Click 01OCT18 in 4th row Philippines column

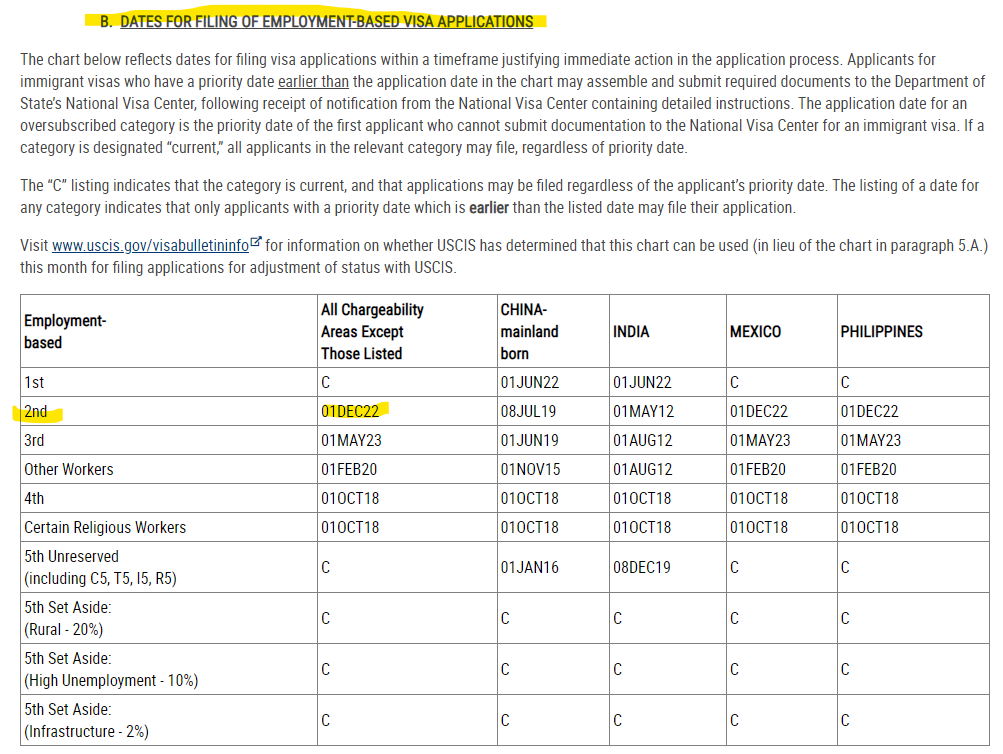[x=869, y=498]
